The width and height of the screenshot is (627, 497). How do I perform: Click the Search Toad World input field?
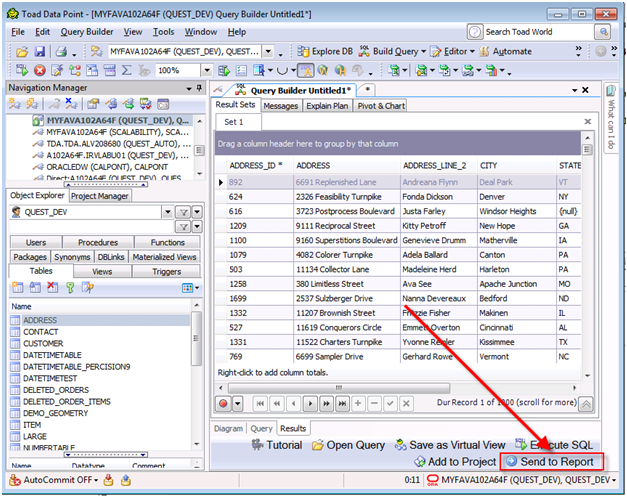tap(537, 32)
